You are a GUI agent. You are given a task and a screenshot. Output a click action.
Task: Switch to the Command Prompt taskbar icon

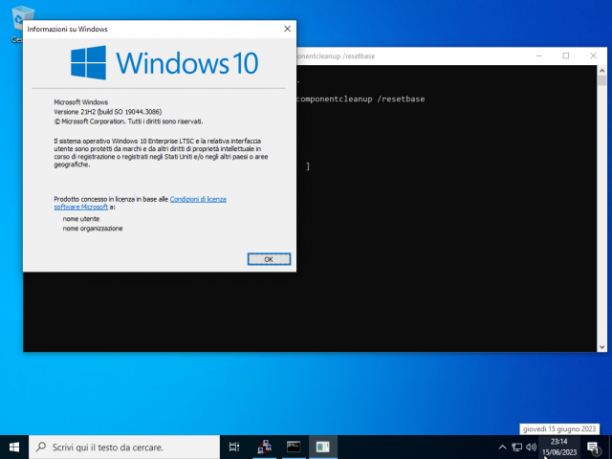tap(294, 447)
